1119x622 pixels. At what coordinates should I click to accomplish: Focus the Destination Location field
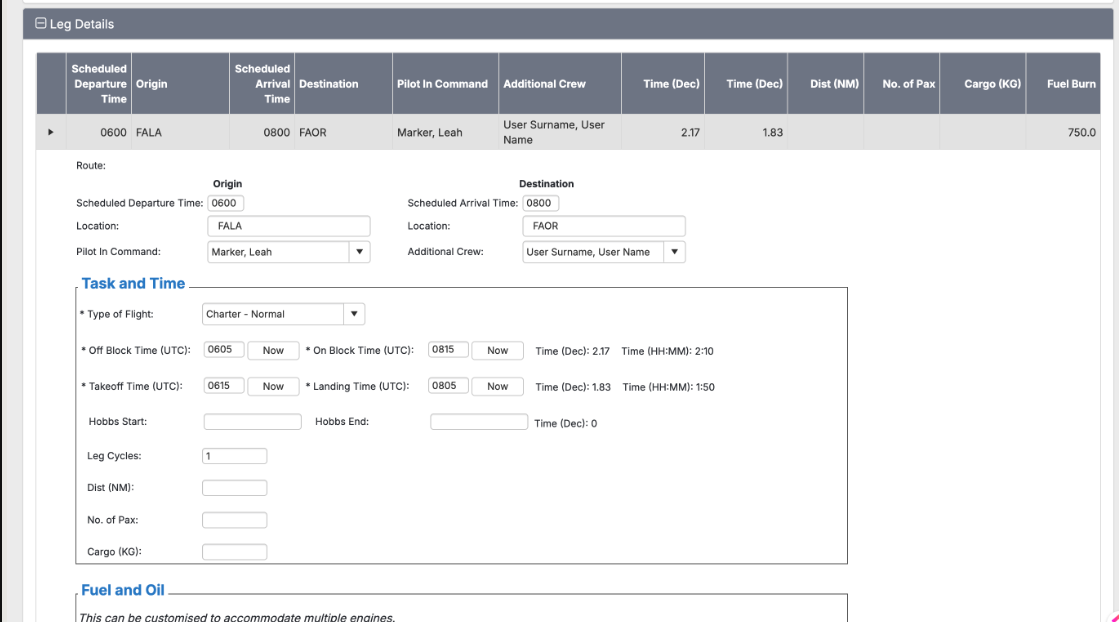pyautogui.click(x=604, y=226)
